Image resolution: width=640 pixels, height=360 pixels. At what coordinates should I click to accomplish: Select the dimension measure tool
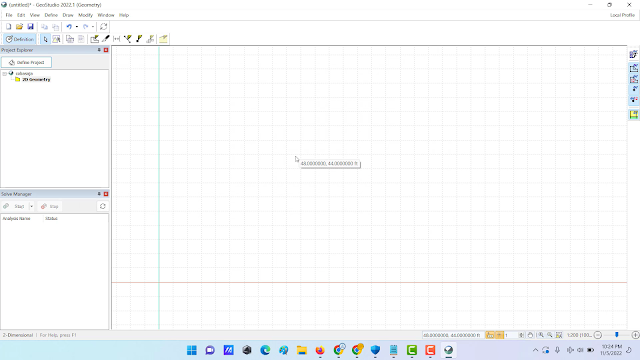coord(117,39)
